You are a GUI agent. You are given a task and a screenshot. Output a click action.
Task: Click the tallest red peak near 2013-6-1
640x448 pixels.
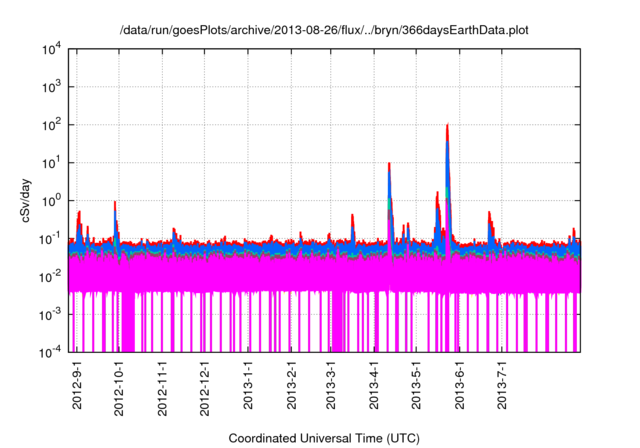[447, 125]
